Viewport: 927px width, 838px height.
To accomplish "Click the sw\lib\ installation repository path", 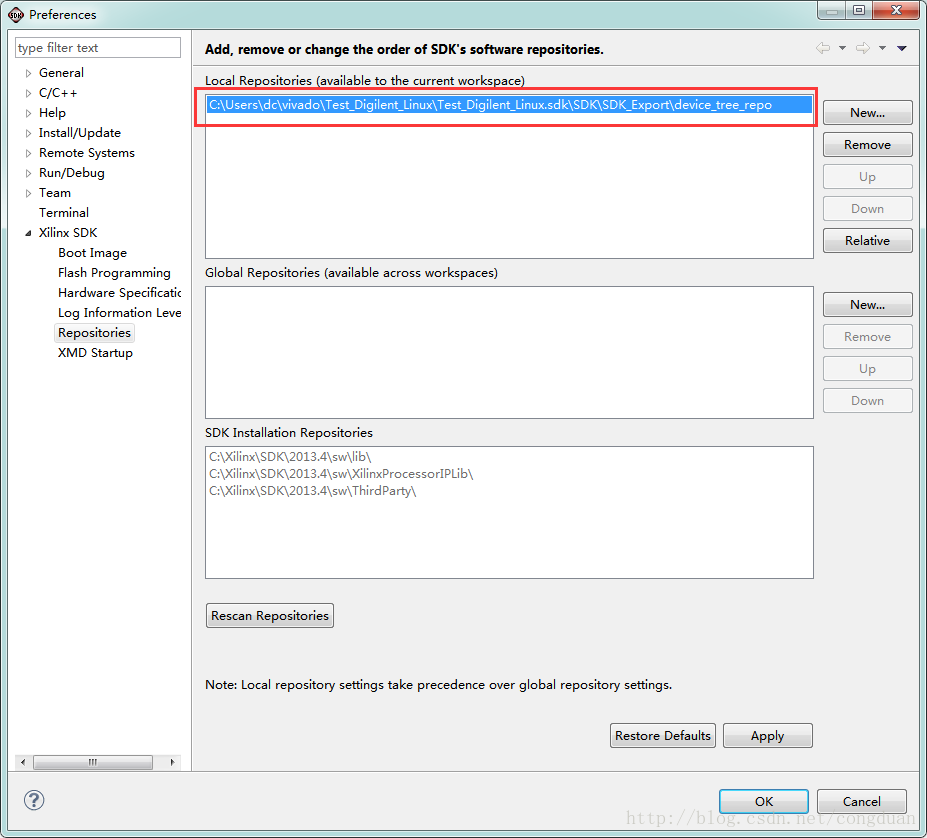I will click(x=290, y=457).
